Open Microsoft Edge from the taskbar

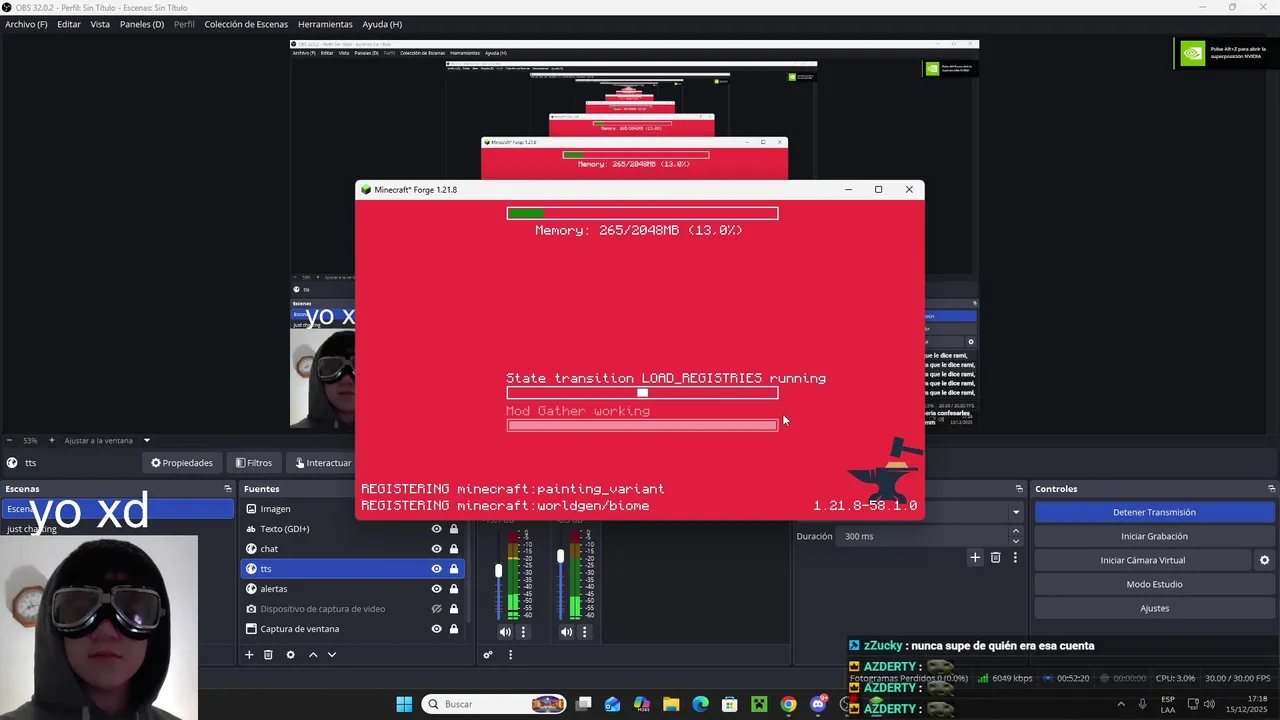pos(700,704)
